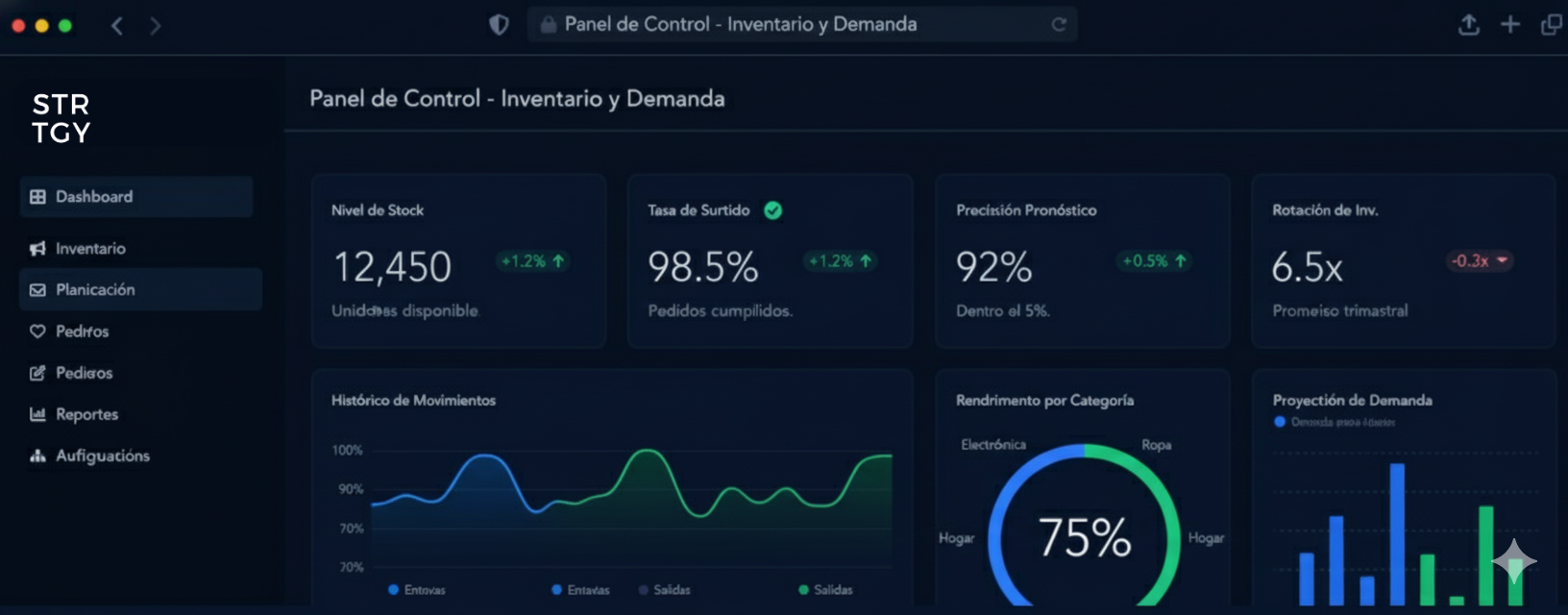Click the browser share icon
Screen dimensions: 1568x615
tap(1468, 25)
